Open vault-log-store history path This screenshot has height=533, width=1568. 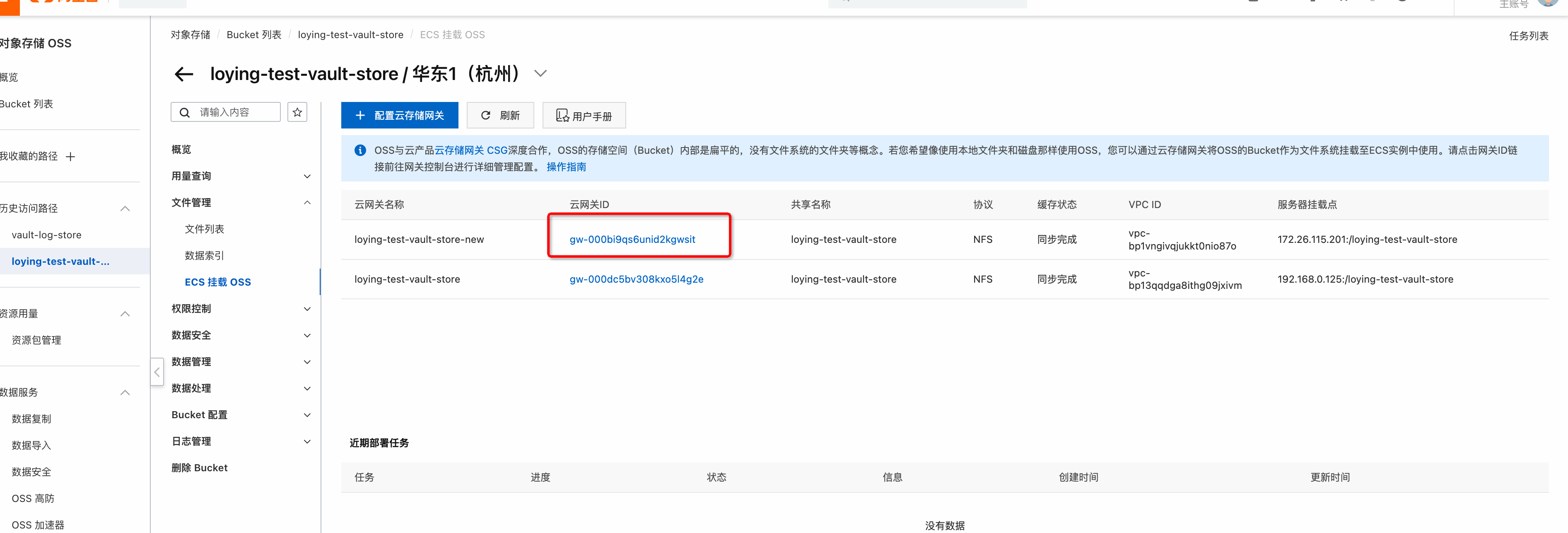pyautogui.click(x=46, y=235)
